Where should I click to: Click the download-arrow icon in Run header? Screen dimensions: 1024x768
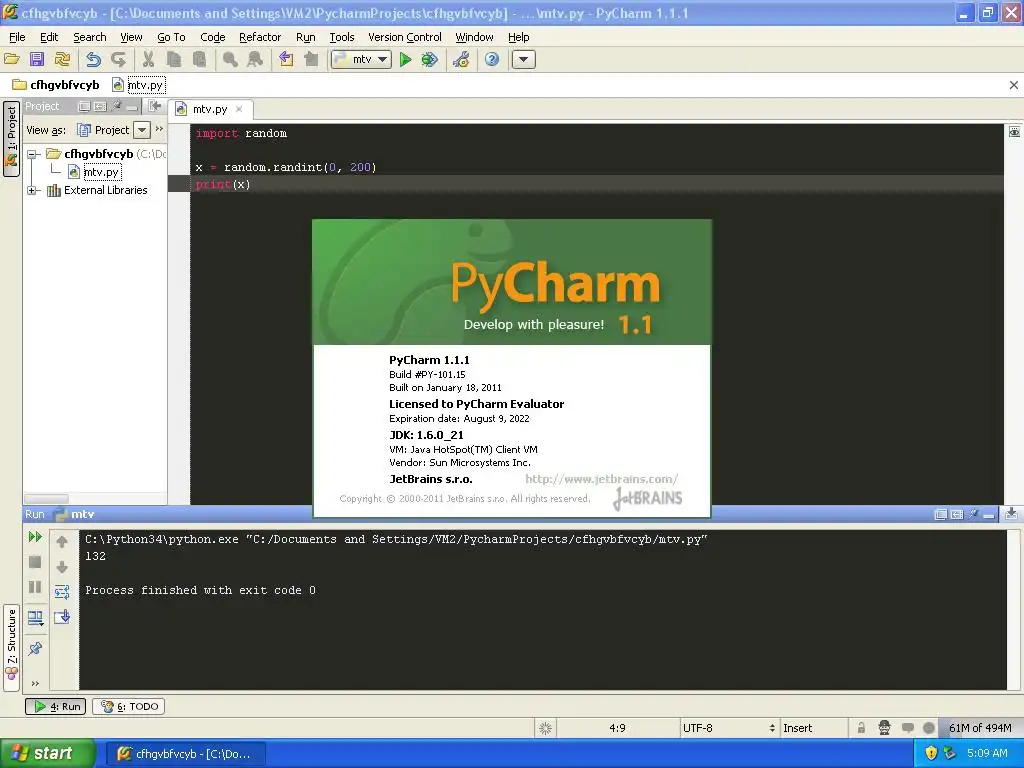tap(1011, 513)
